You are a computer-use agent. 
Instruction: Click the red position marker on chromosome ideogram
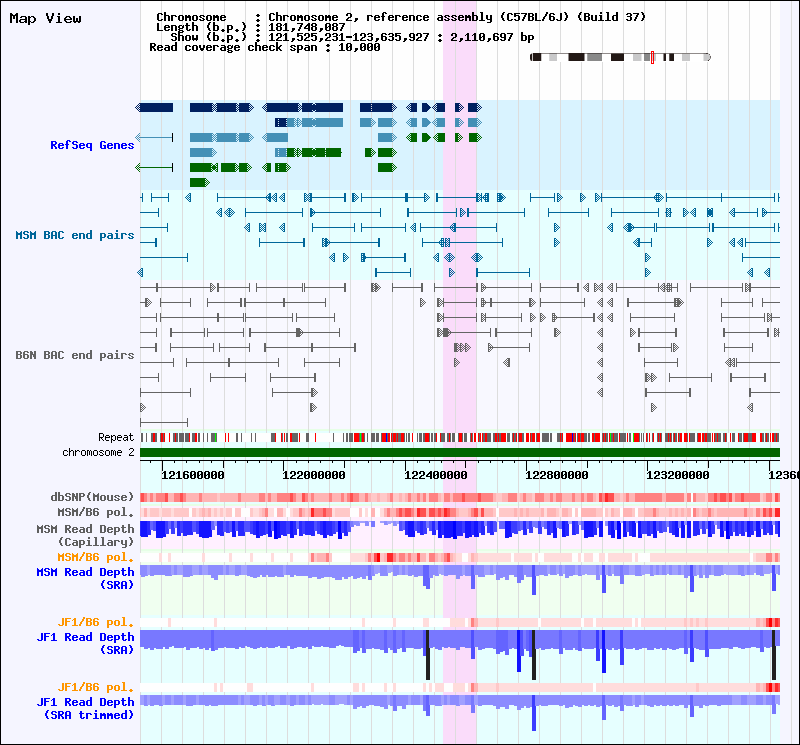[652, 57]
